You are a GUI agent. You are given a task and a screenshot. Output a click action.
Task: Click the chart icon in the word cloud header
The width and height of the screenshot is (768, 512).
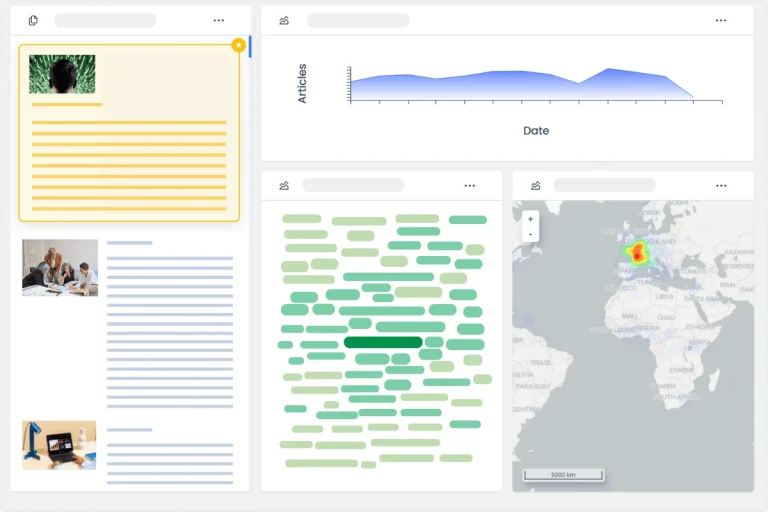[285, 185]
